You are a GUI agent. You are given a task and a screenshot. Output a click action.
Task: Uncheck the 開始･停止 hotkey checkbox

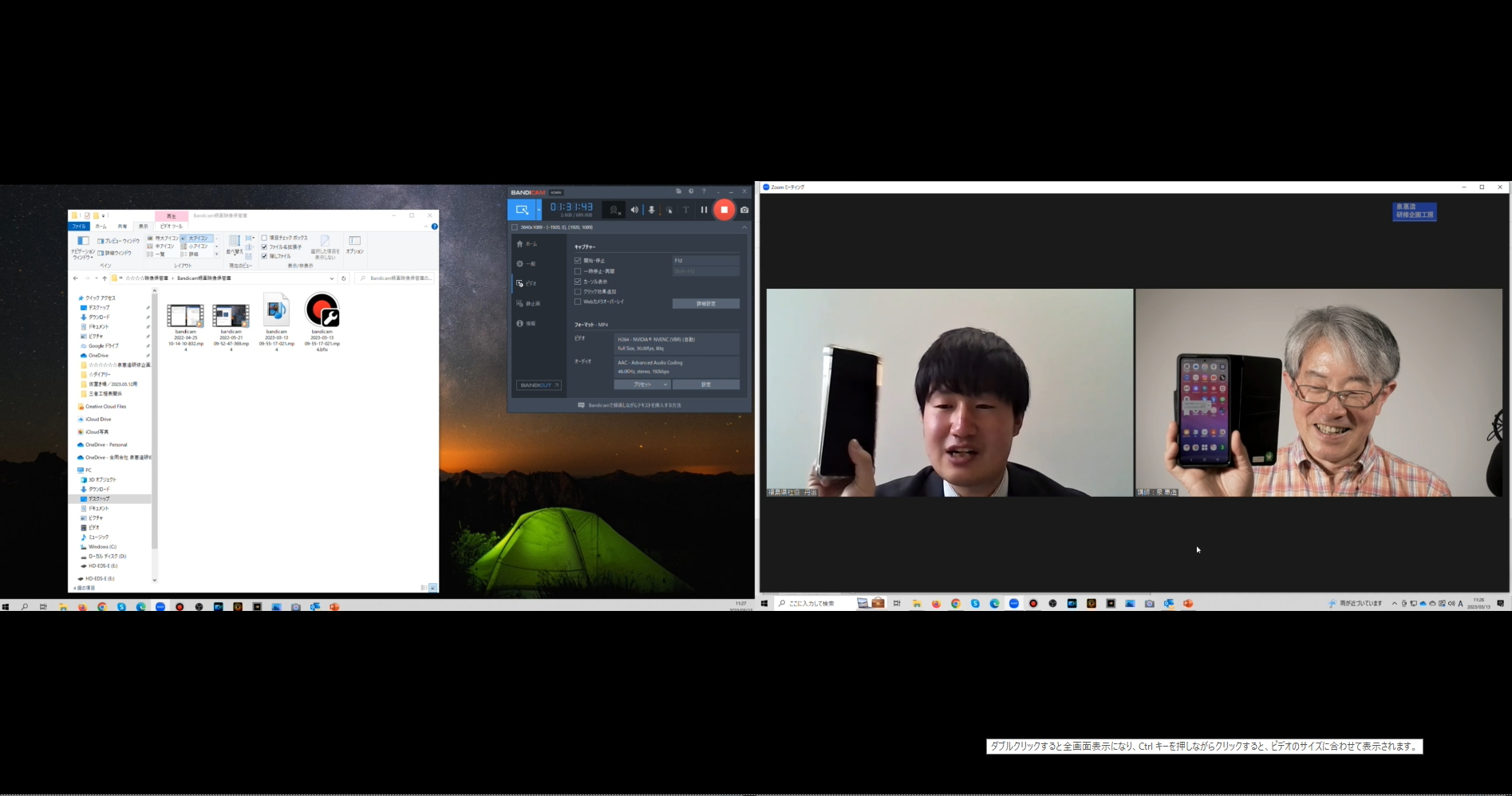pos(578,260)
